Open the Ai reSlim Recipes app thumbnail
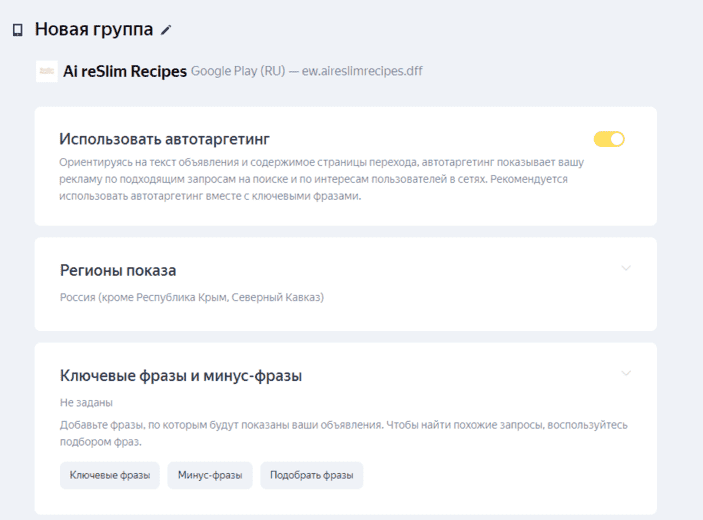 tap(47, 71)
